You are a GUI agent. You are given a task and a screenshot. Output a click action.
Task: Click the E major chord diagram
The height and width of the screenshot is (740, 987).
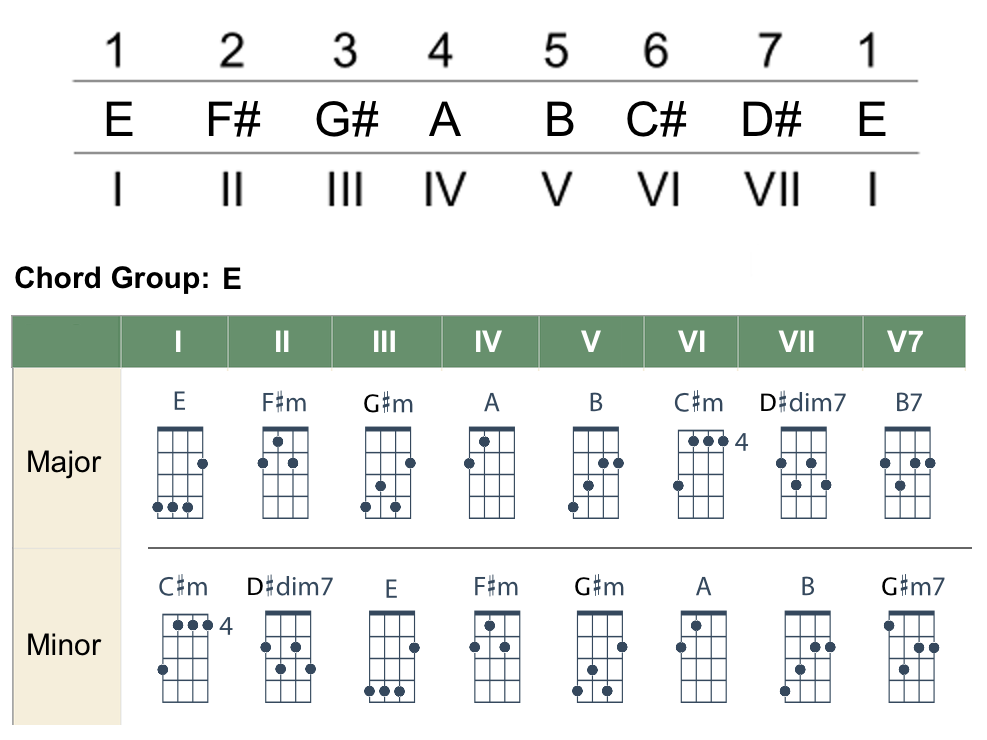[x=180, y=472]
